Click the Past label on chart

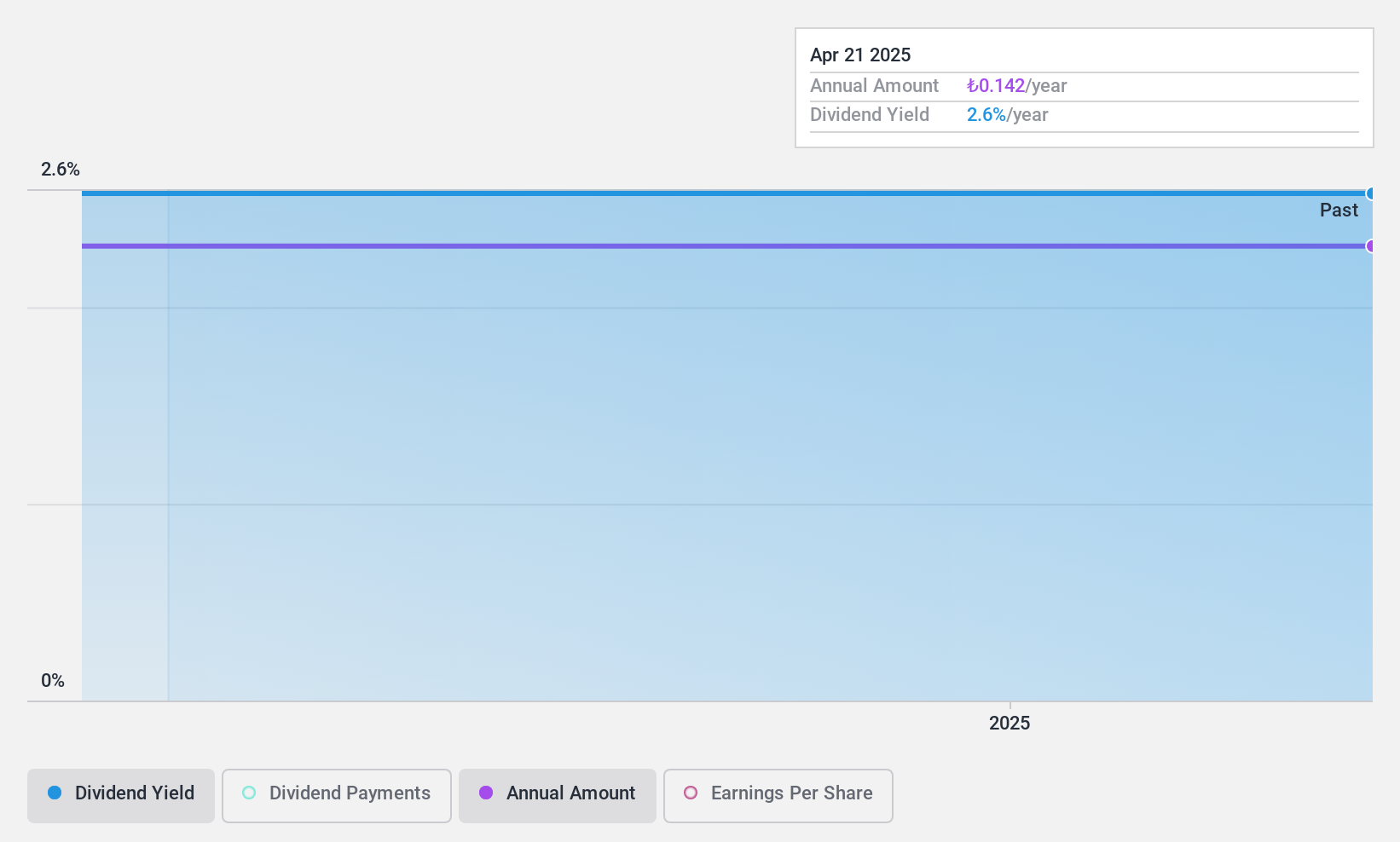coord(1339,210)
